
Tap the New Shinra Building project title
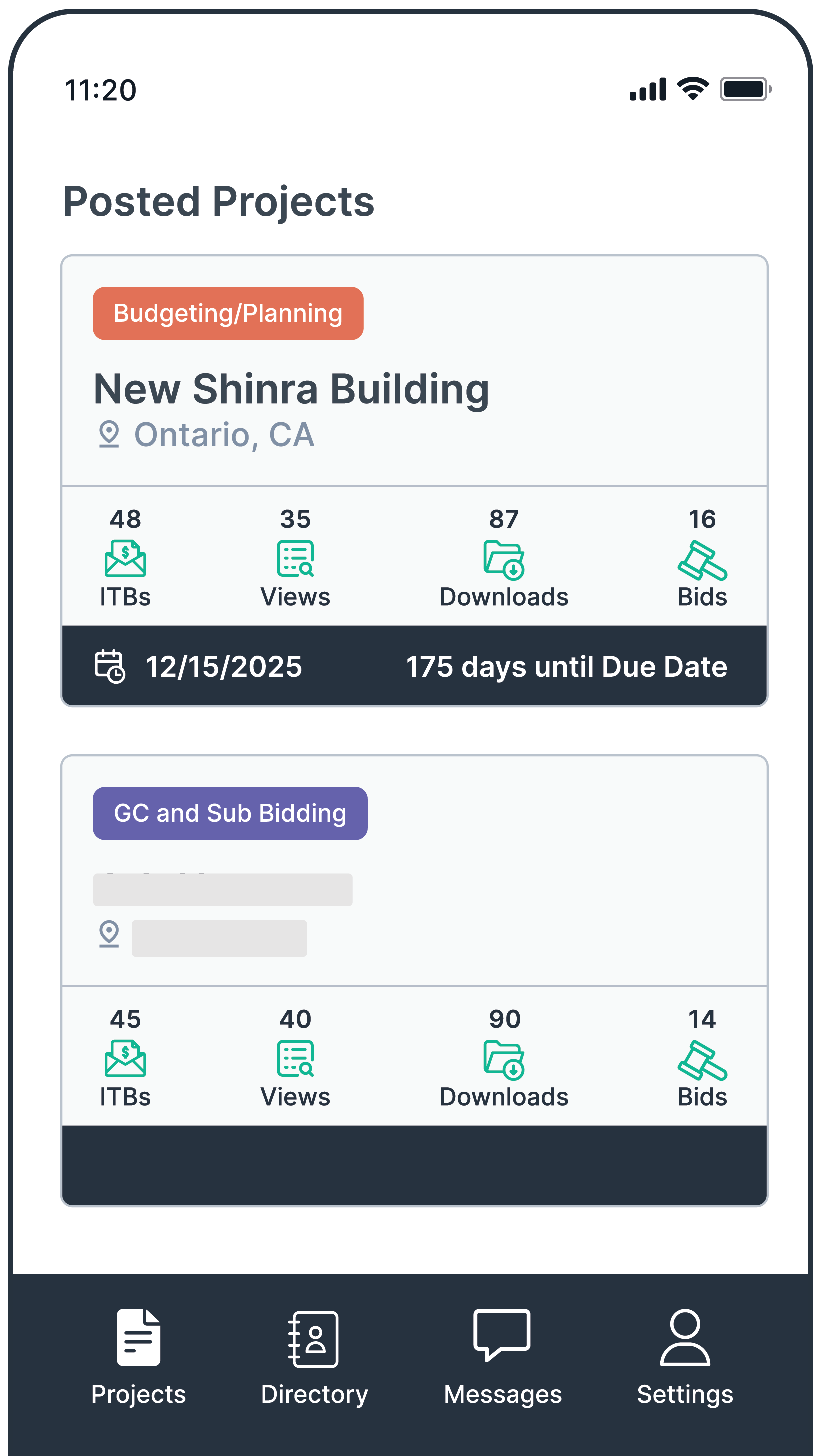(x=292, y=387)
